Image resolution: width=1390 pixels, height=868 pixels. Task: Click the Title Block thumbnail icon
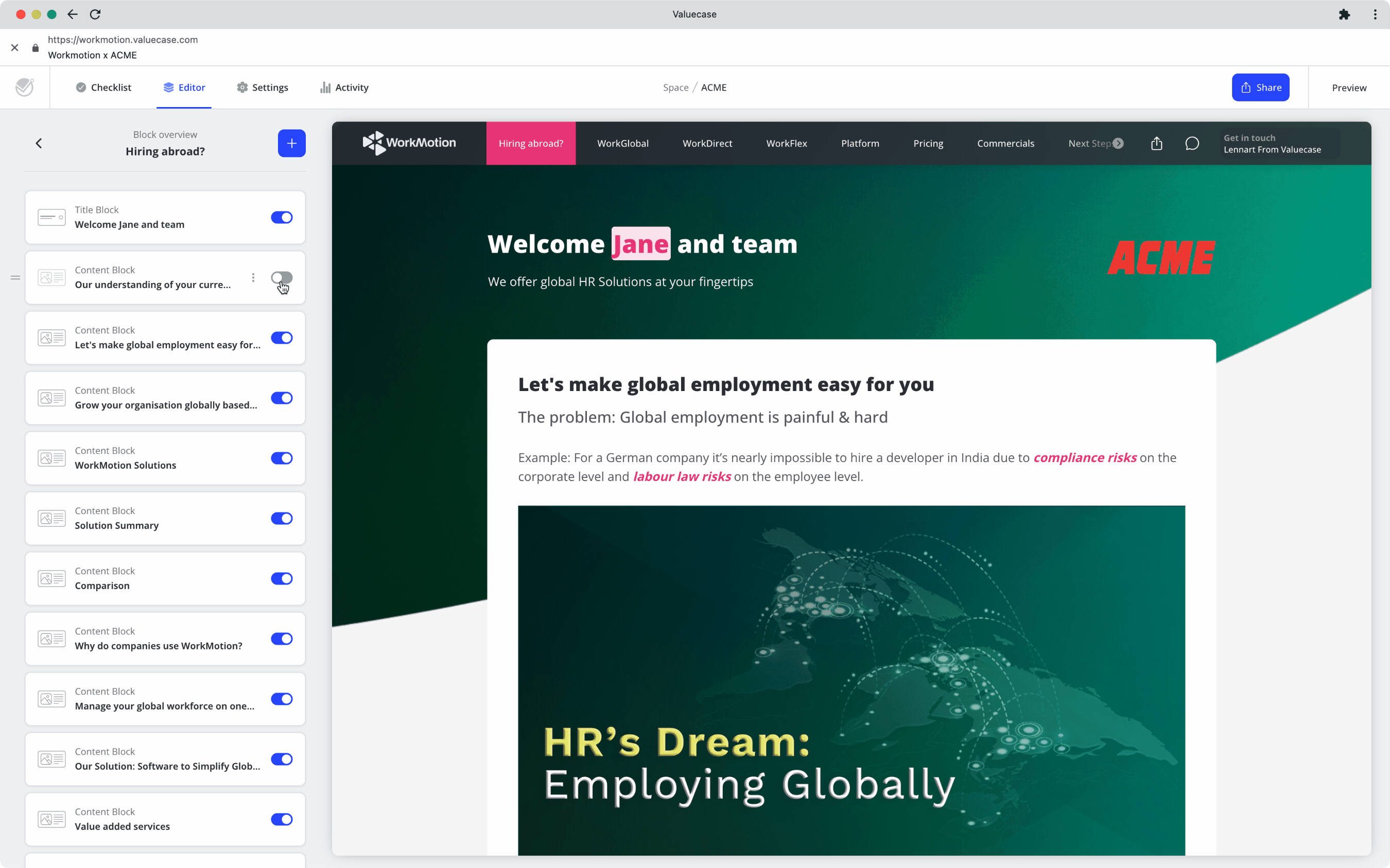click(51, 217)
